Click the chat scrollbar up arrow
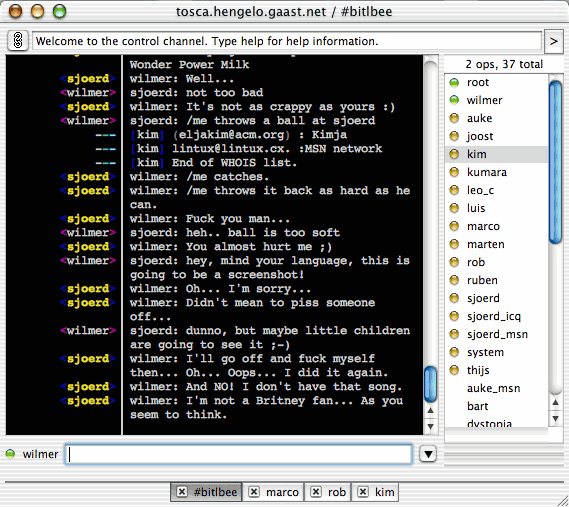The image size is (569, 507). [430, 410]
